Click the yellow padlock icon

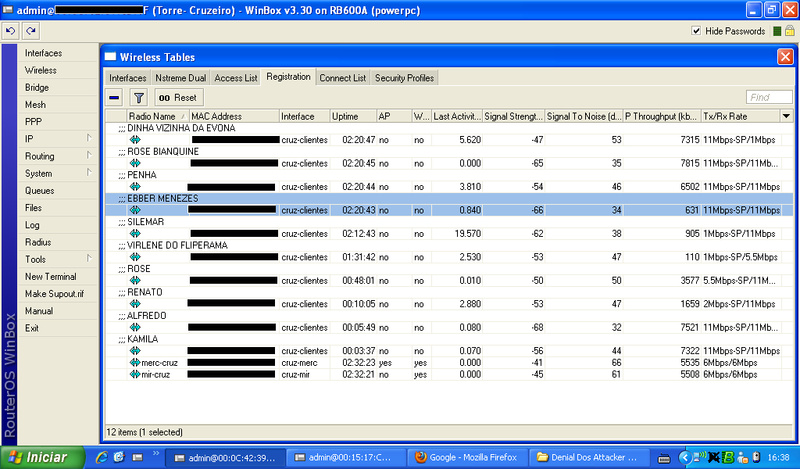pyautogui.click(x=790, y=31)
